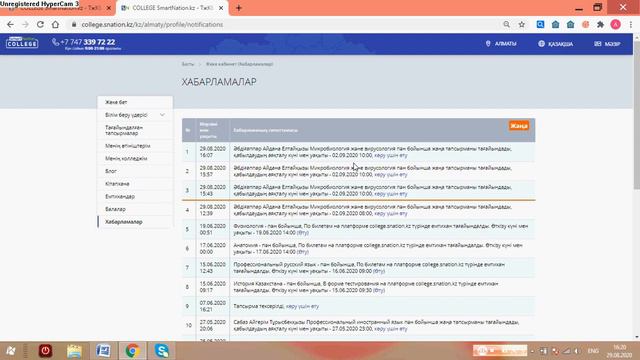Click the view link in notification 1

(391, 156)
